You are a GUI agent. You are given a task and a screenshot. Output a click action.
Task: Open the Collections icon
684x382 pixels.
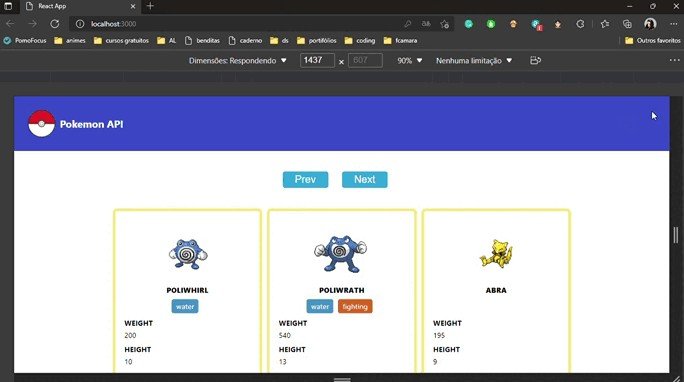pos(627,24)
